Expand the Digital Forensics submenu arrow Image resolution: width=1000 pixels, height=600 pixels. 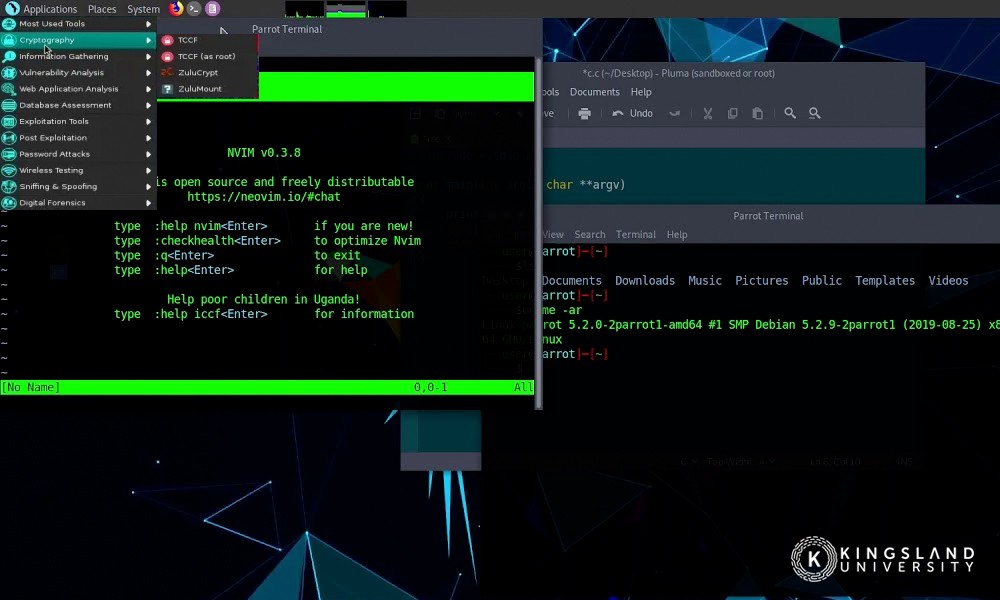(149, 203)
